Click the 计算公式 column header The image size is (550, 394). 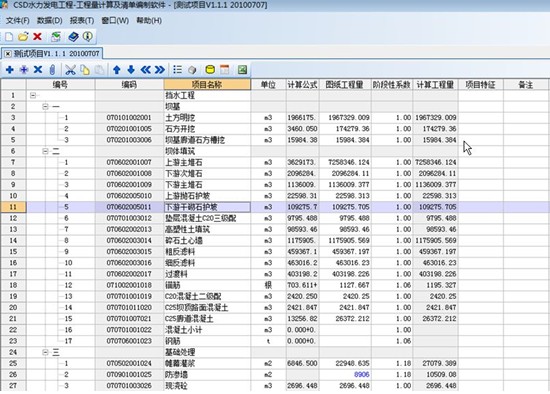coord(302,85)
